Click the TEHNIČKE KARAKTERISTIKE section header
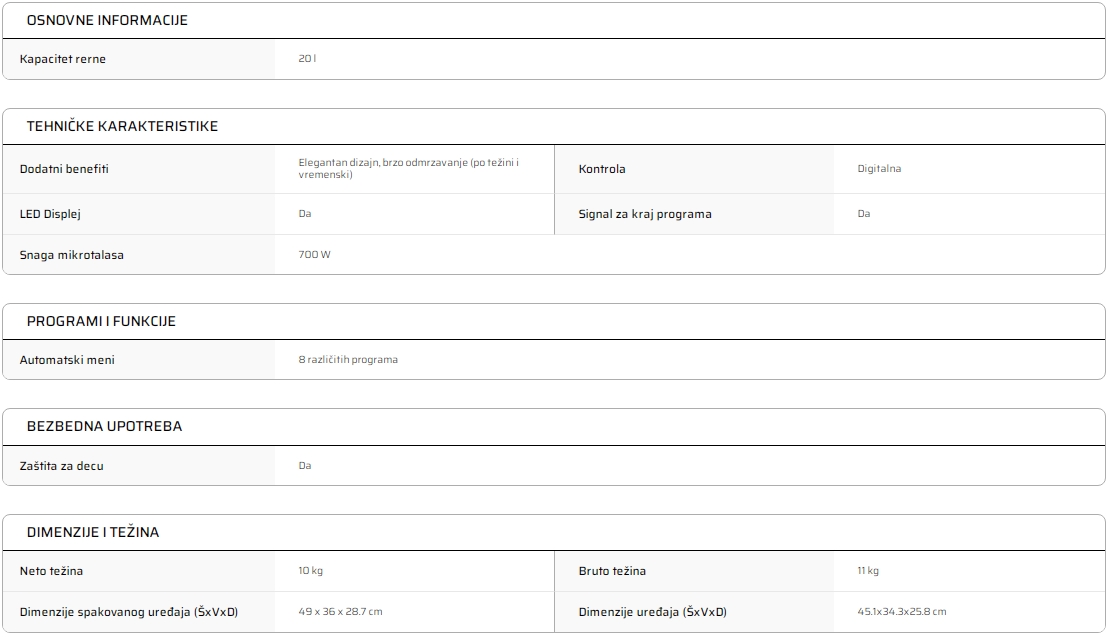 point(122,126)
